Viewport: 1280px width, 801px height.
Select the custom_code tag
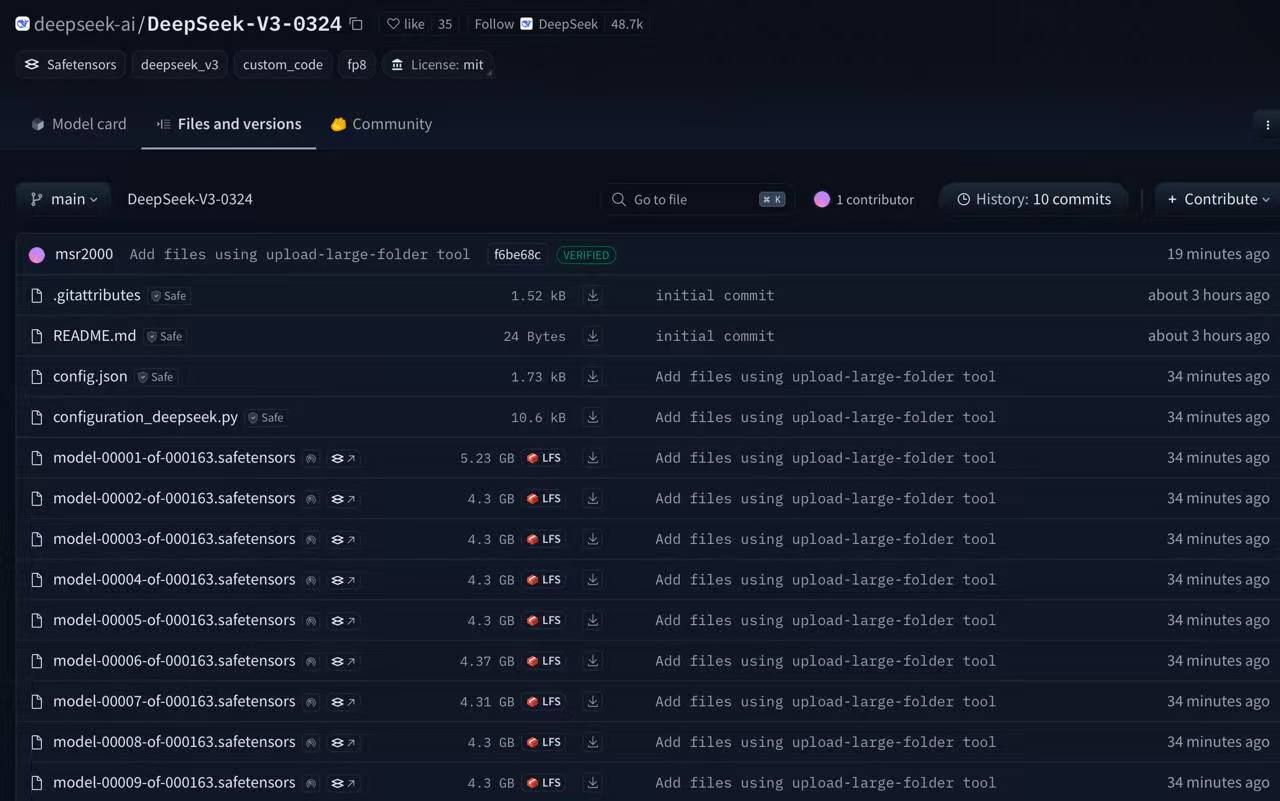[x=282, y=64]
